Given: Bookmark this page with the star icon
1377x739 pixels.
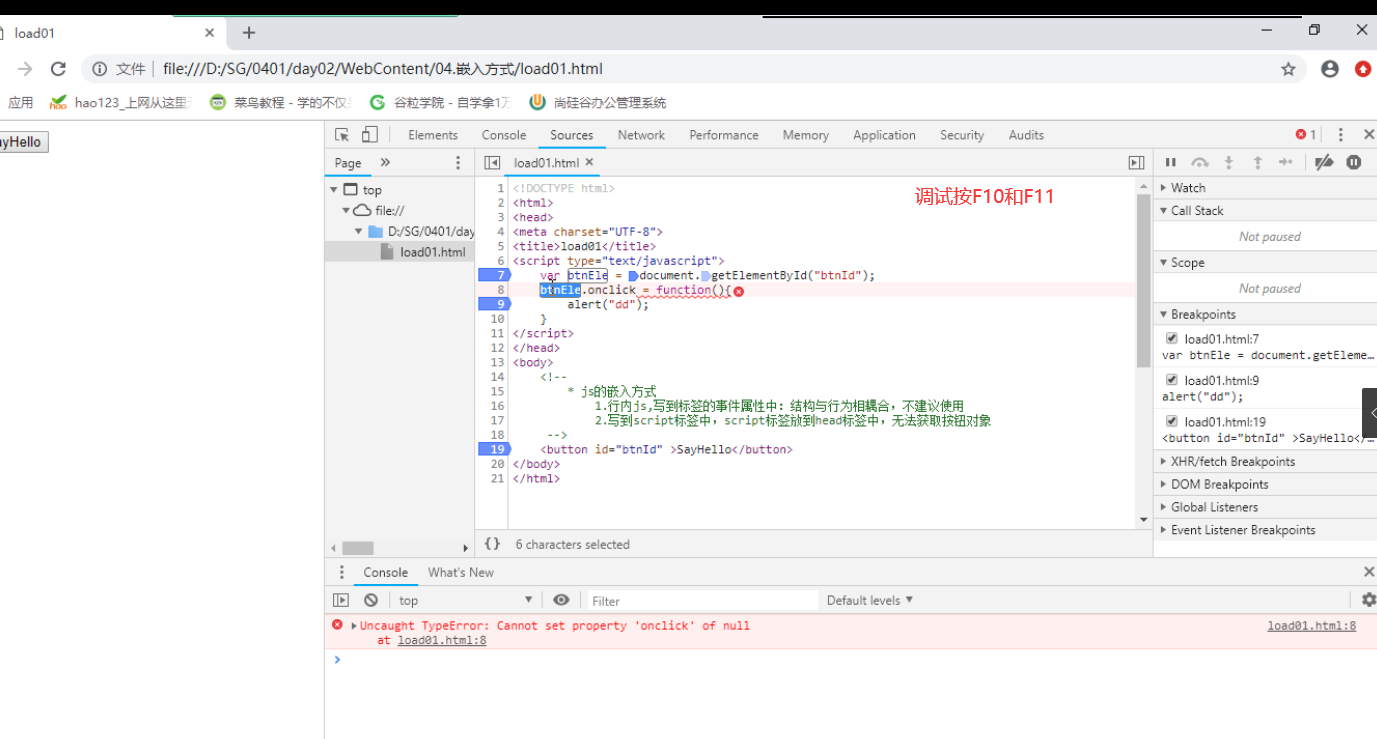Looking at the screenshot, I should (1288, 69).
